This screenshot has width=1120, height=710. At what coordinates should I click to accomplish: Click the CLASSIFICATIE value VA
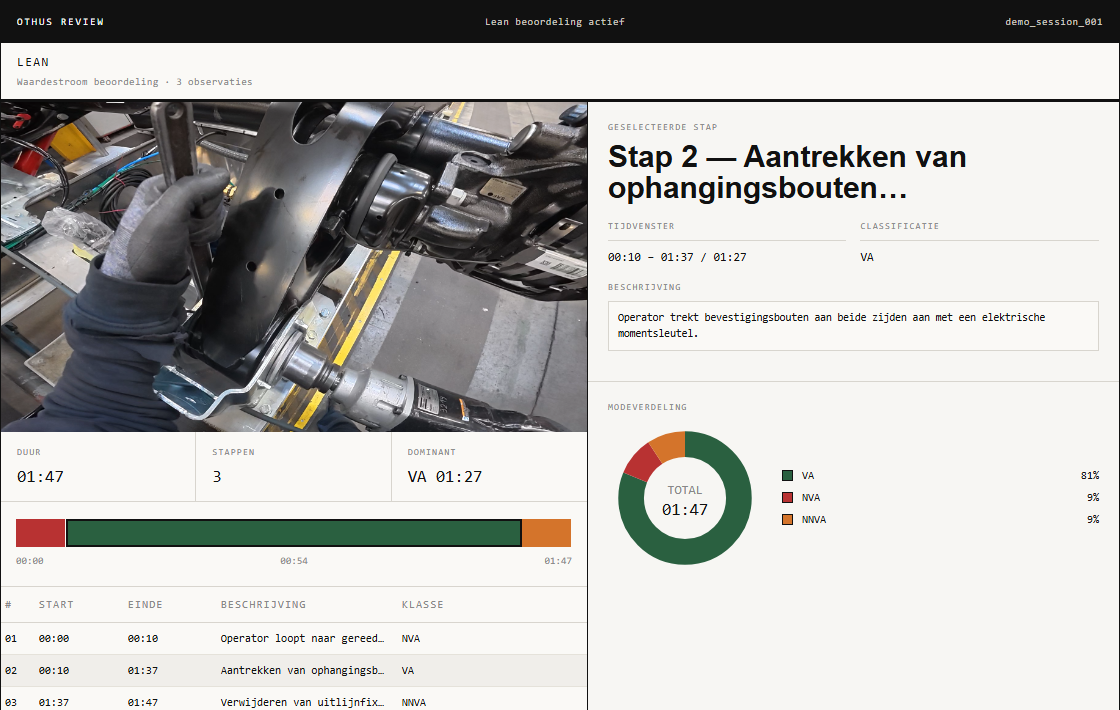tap(867, 257)
